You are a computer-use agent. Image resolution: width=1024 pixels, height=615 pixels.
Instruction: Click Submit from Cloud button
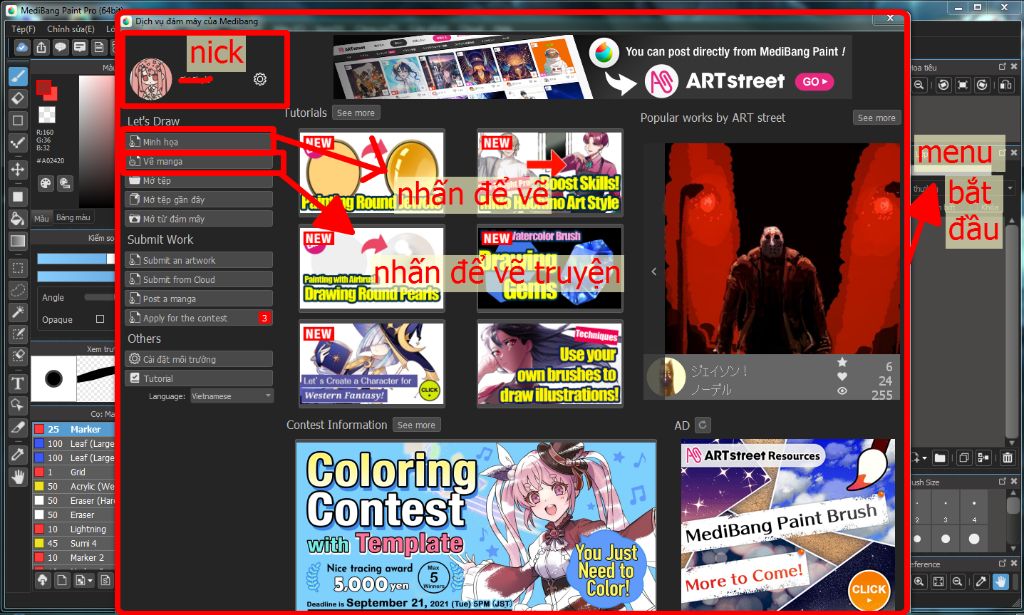click(199, 279)
